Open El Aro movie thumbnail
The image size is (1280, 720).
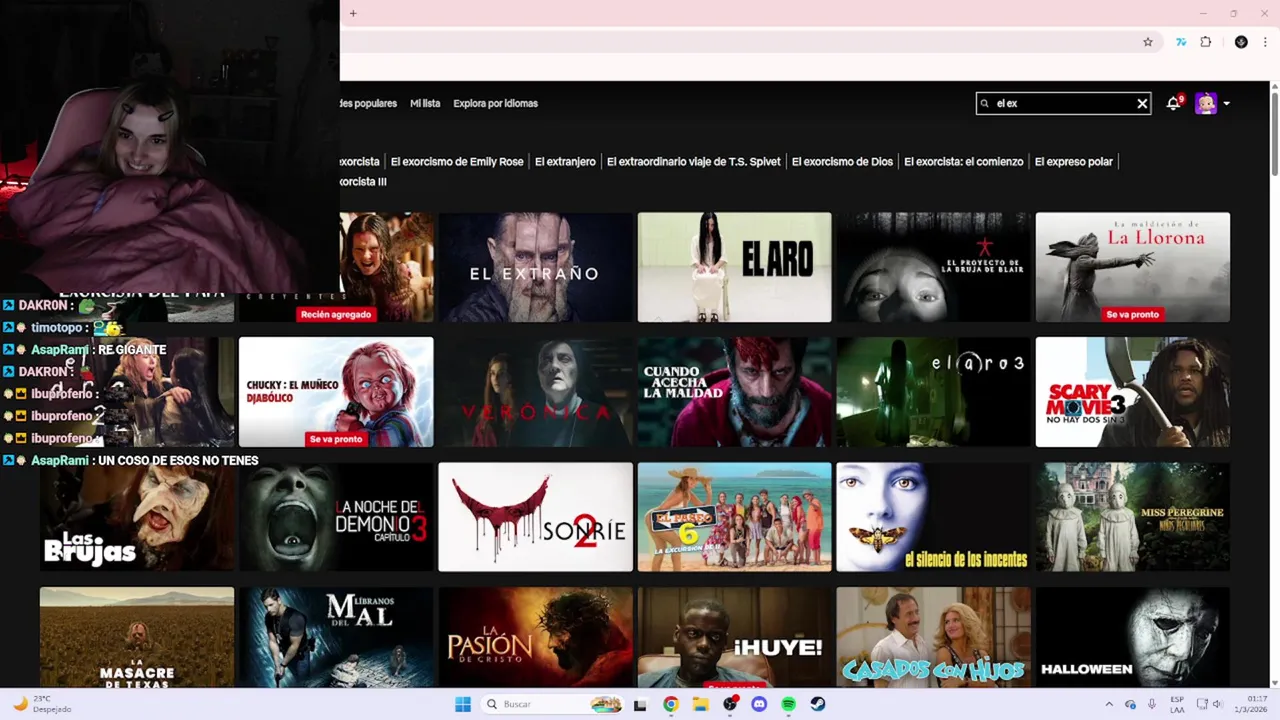click(x=734, y=267)
